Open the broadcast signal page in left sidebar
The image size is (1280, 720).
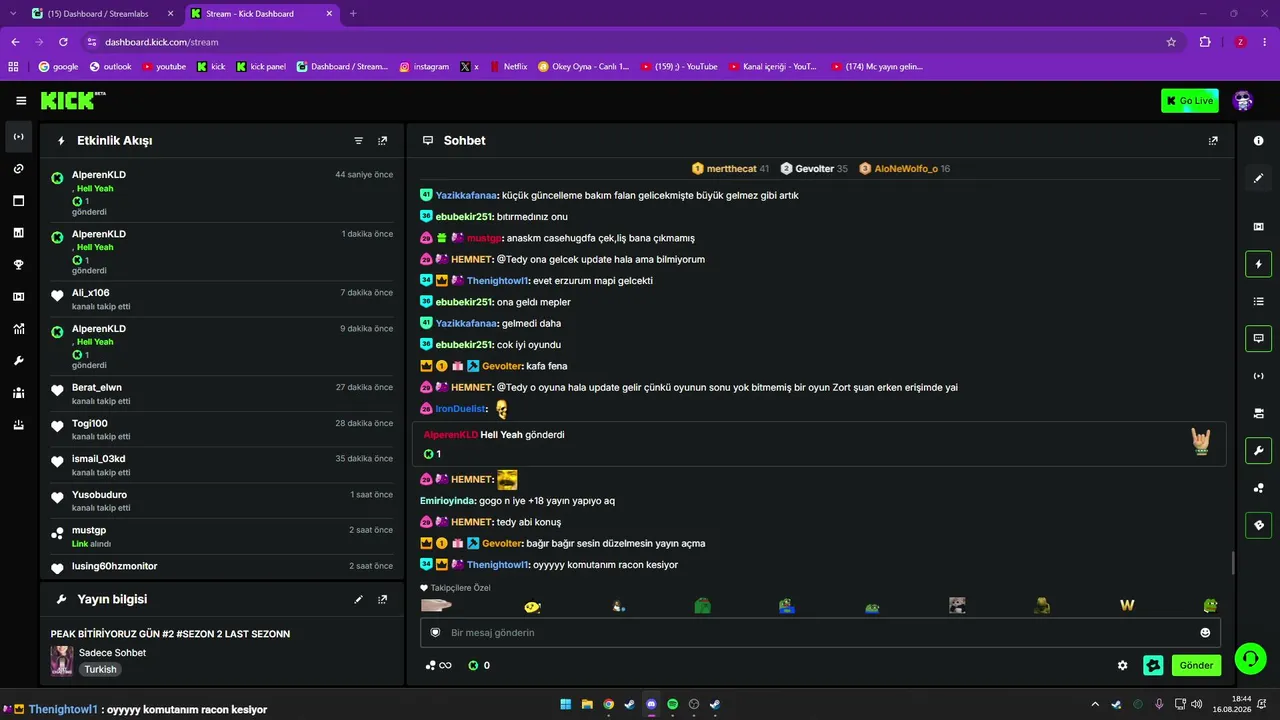pos(18,137)
